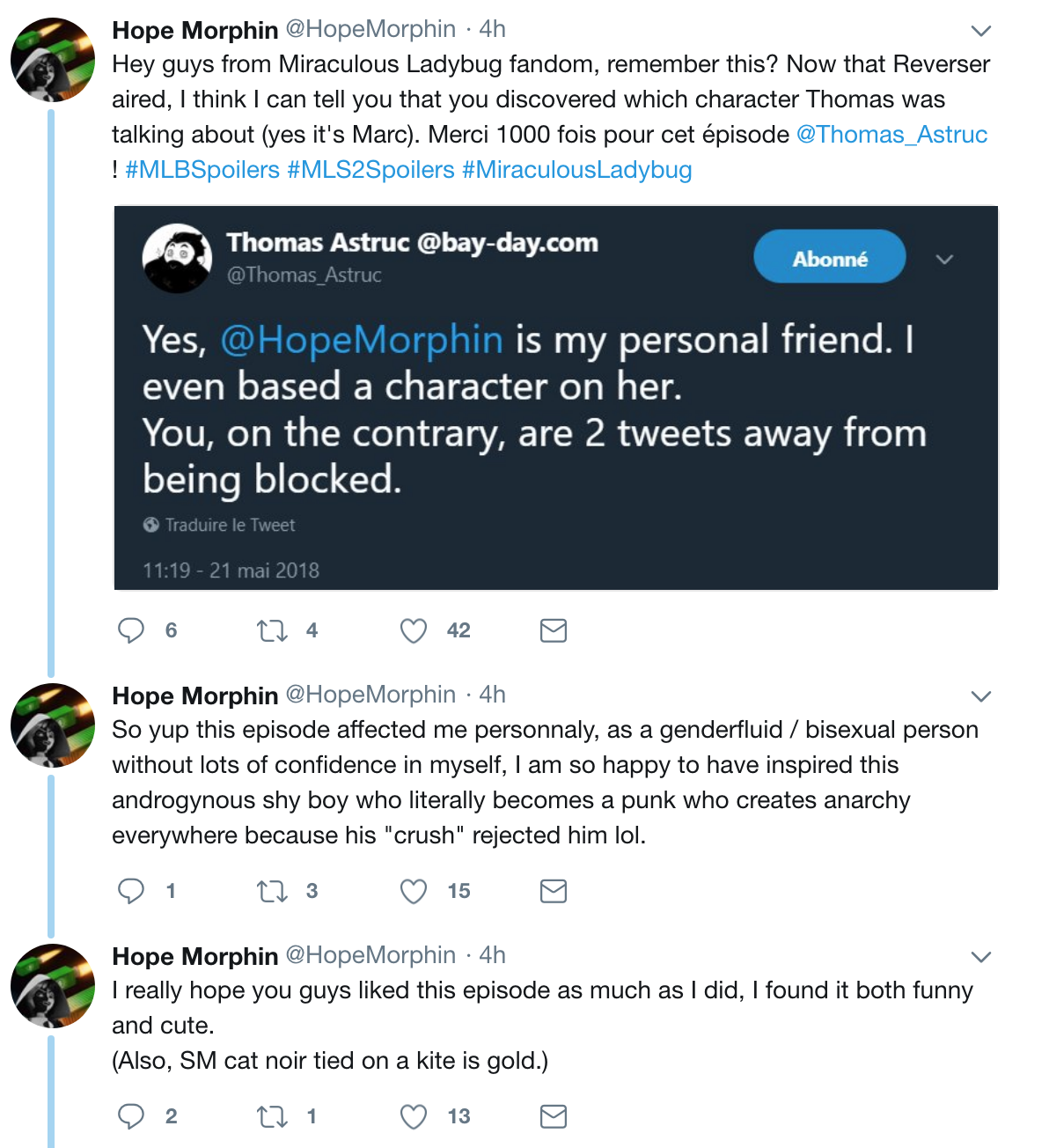
Task: Click envelope icon under second tweet
Action: coord(553,891)
